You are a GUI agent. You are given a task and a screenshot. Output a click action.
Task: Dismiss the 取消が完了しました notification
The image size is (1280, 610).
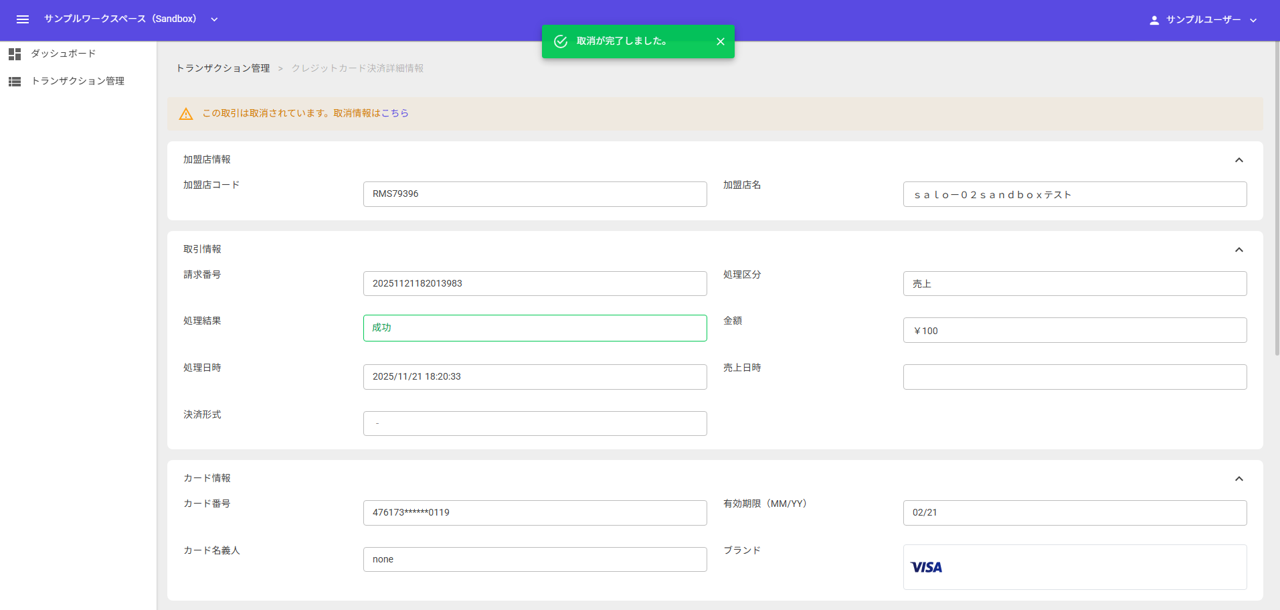(720, 41)
